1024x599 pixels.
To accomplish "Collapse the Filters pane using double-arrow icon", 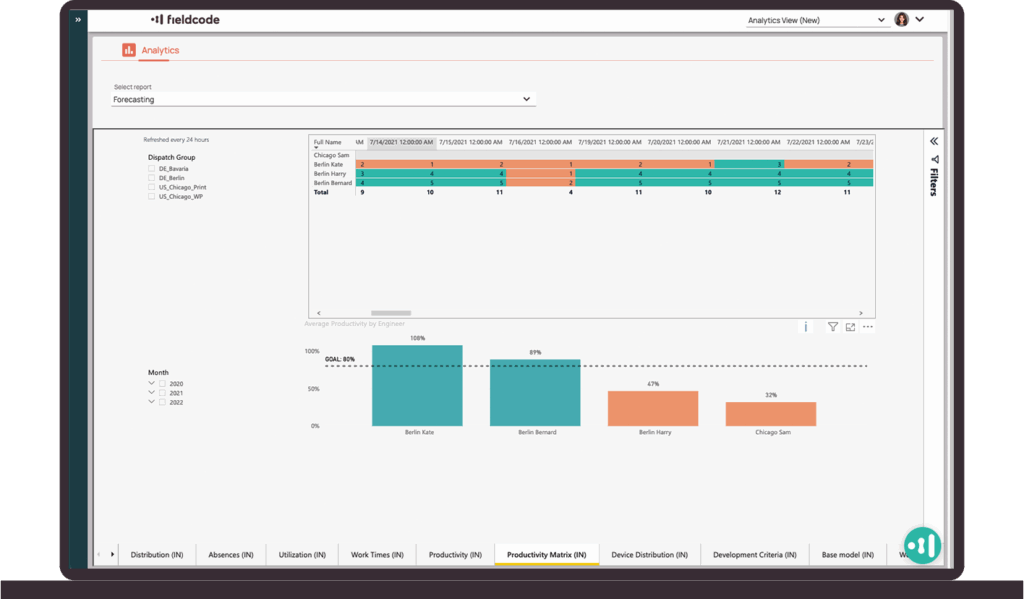I will pos(934,142).
